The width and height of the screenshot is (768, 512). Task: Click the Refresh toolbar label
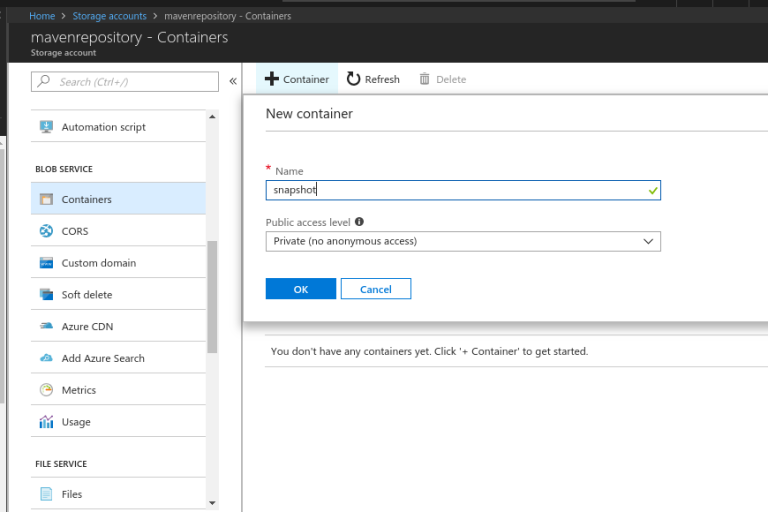pos(382,79)
